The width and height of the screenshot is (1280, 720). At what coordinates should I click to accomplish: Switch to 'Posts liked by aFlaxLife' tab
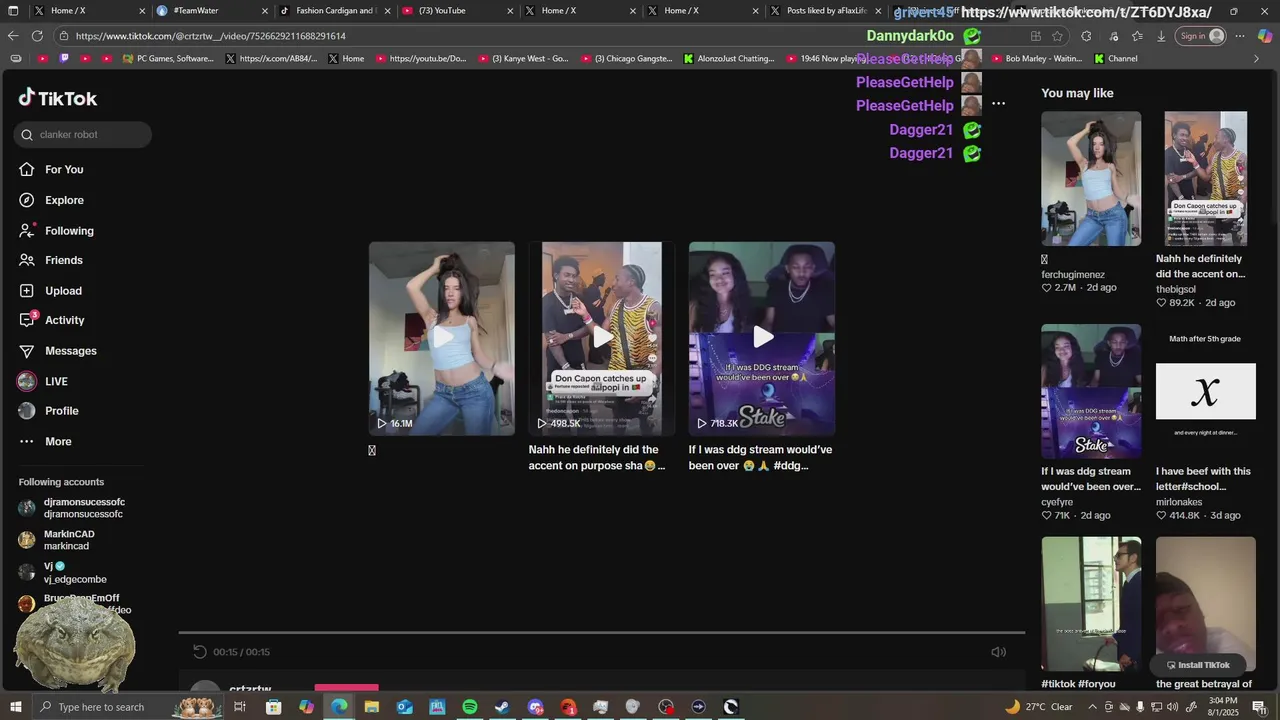coord(826,11)
